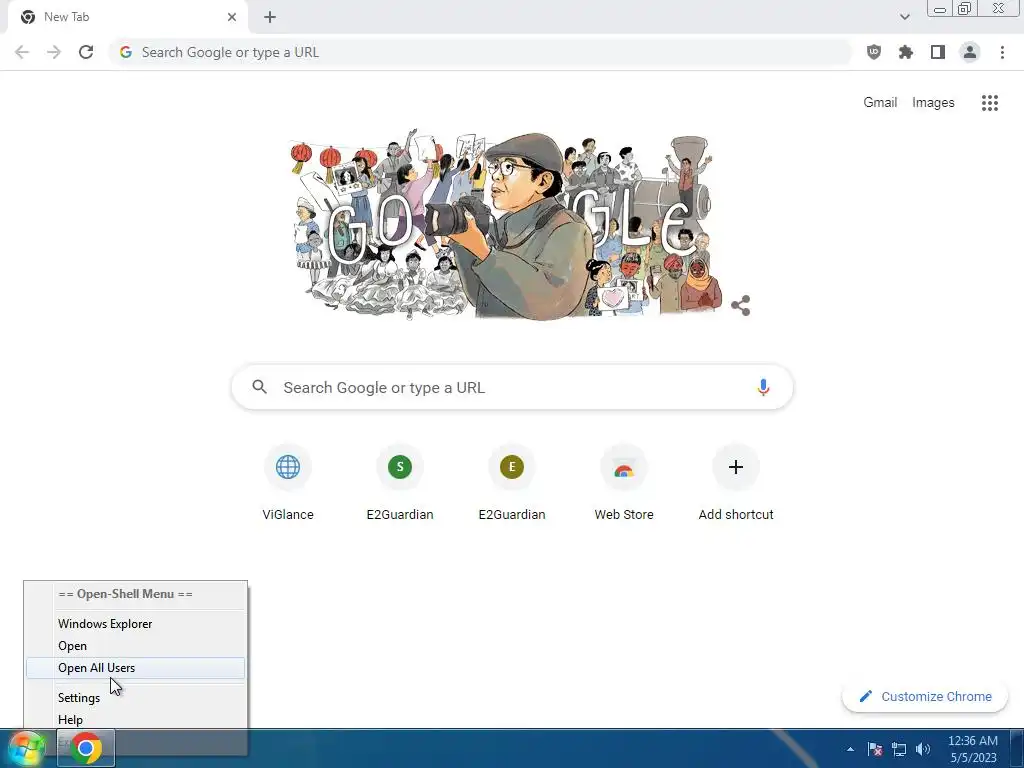1024x768 pixels.
Task: Show hidden tray icons arrow
Action: [850, 749]
